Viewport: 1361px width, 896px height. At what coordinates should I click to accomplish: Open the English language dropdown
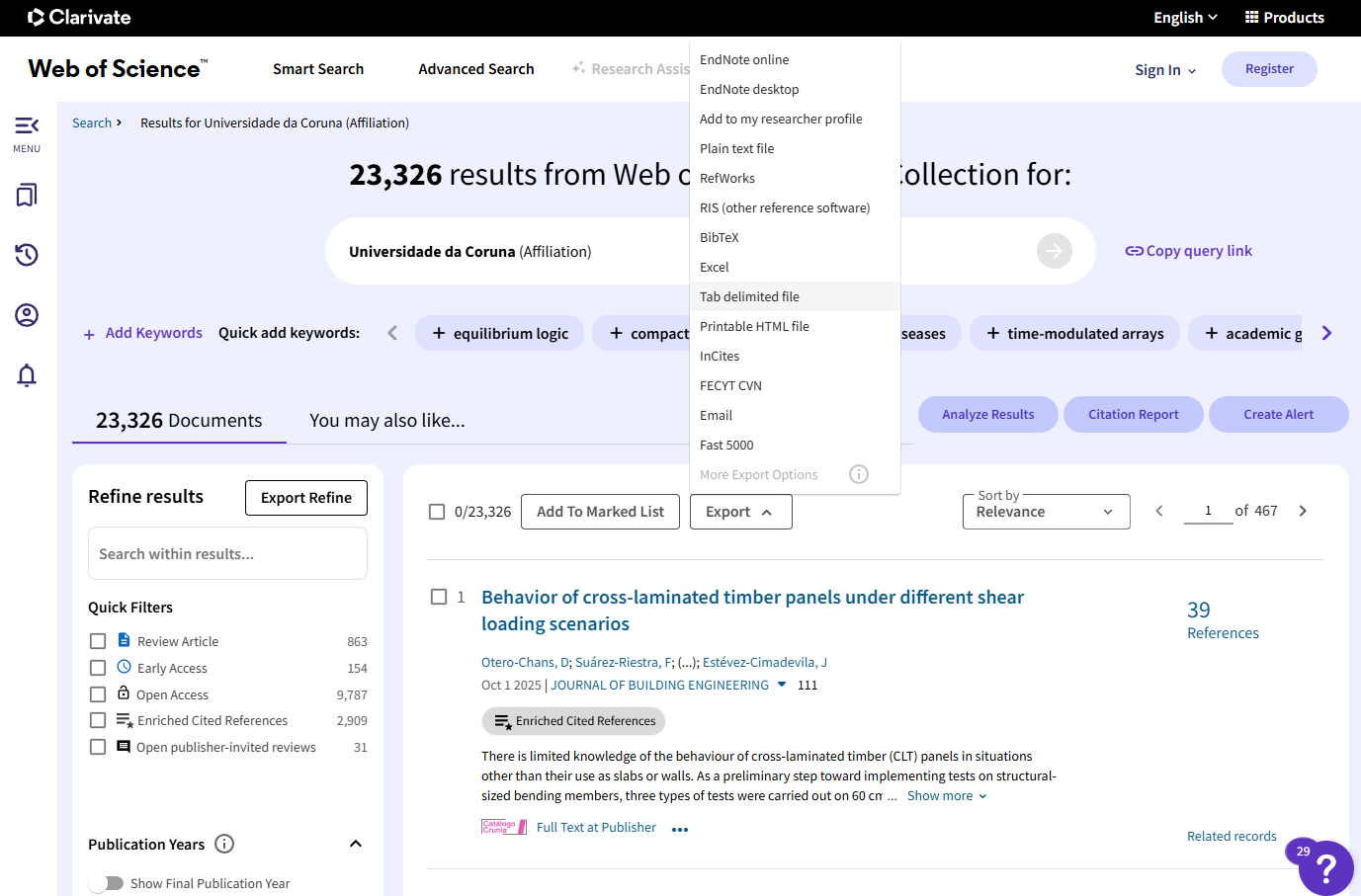[x=1184, y=18]
